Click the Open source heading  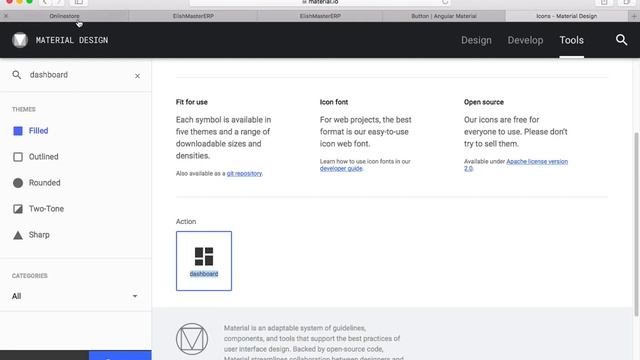click(484, 102)
